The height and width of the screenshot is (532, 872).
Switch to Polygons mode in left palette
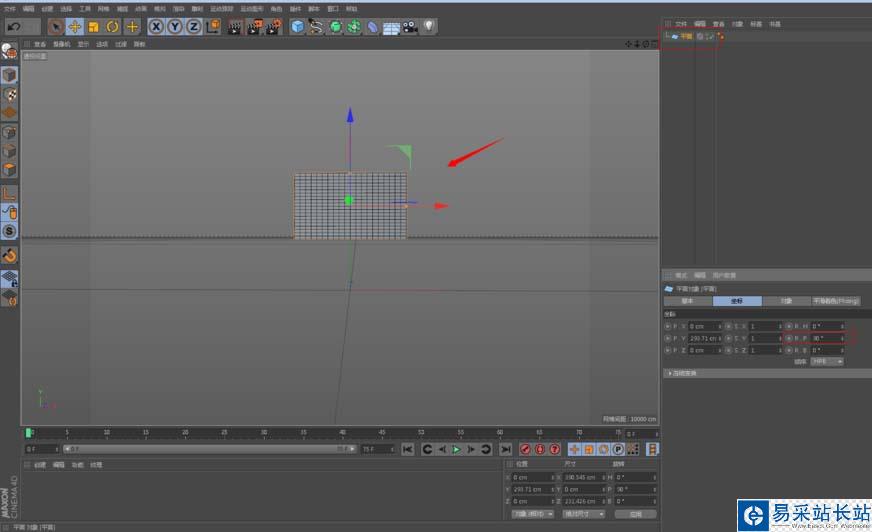pos(9,170)
